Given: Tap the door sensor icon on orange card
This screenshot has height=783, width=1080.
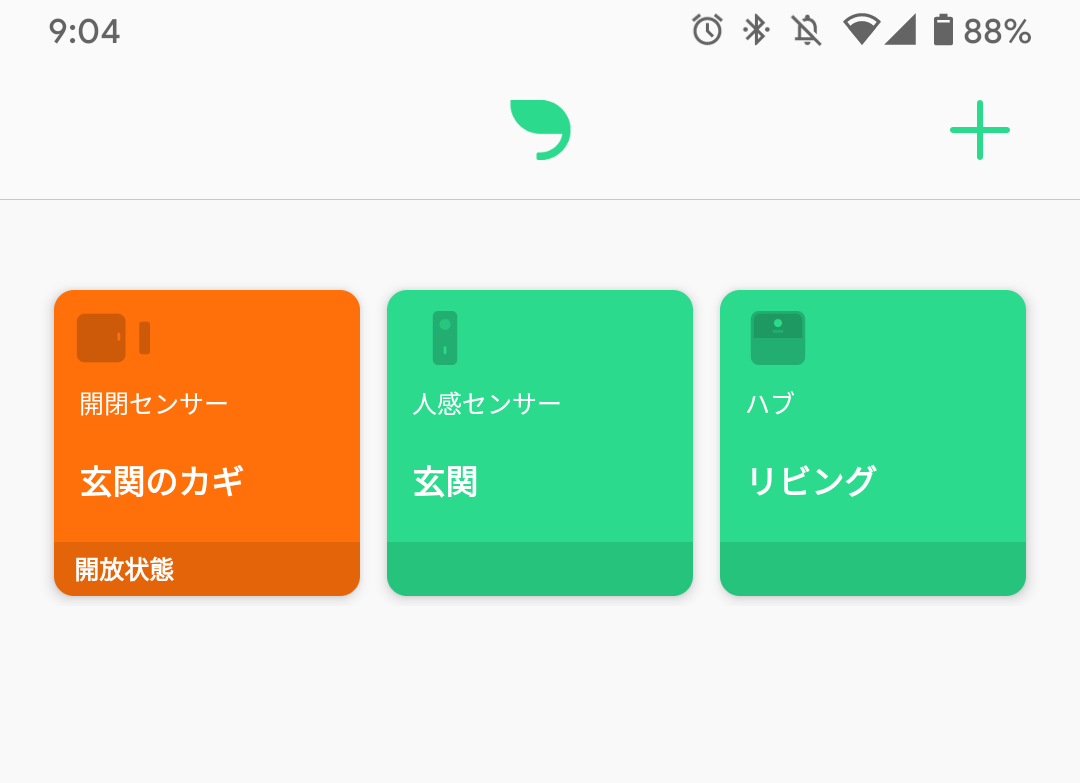Looking at the screenshot, I should [x=113, y=338].
